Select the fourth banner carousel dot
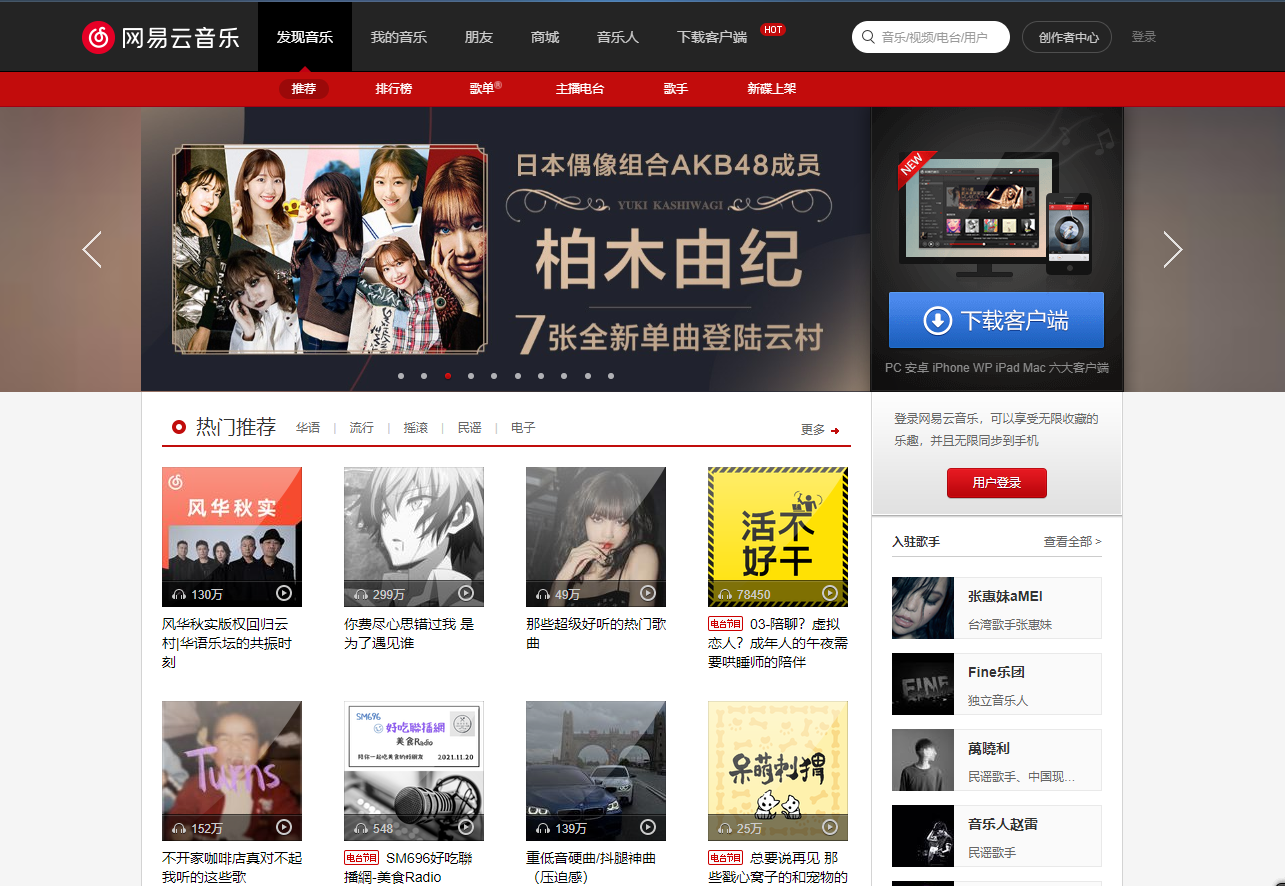 coord(471,376)
